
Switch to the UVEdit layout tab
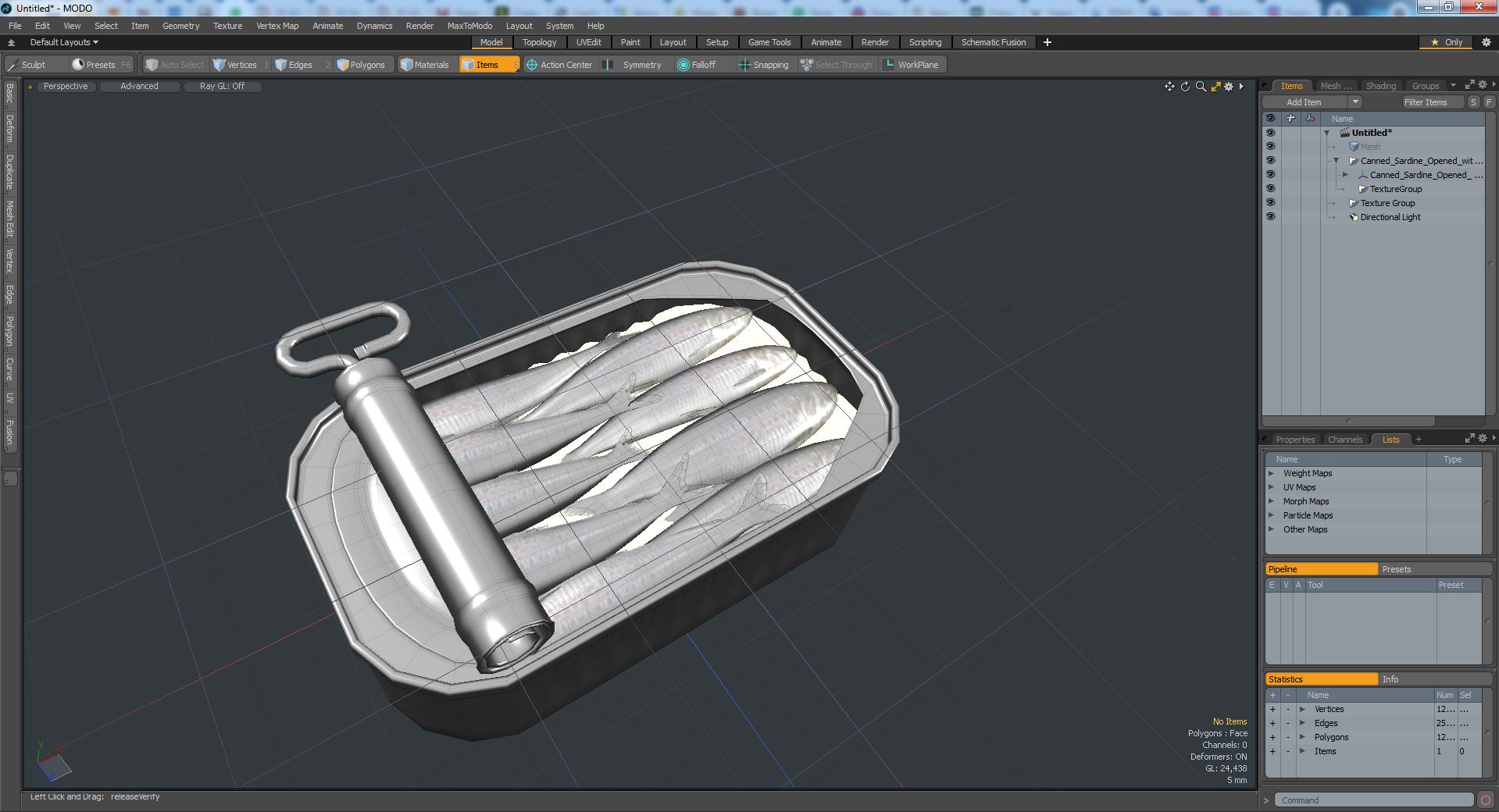tap(589, 42)
